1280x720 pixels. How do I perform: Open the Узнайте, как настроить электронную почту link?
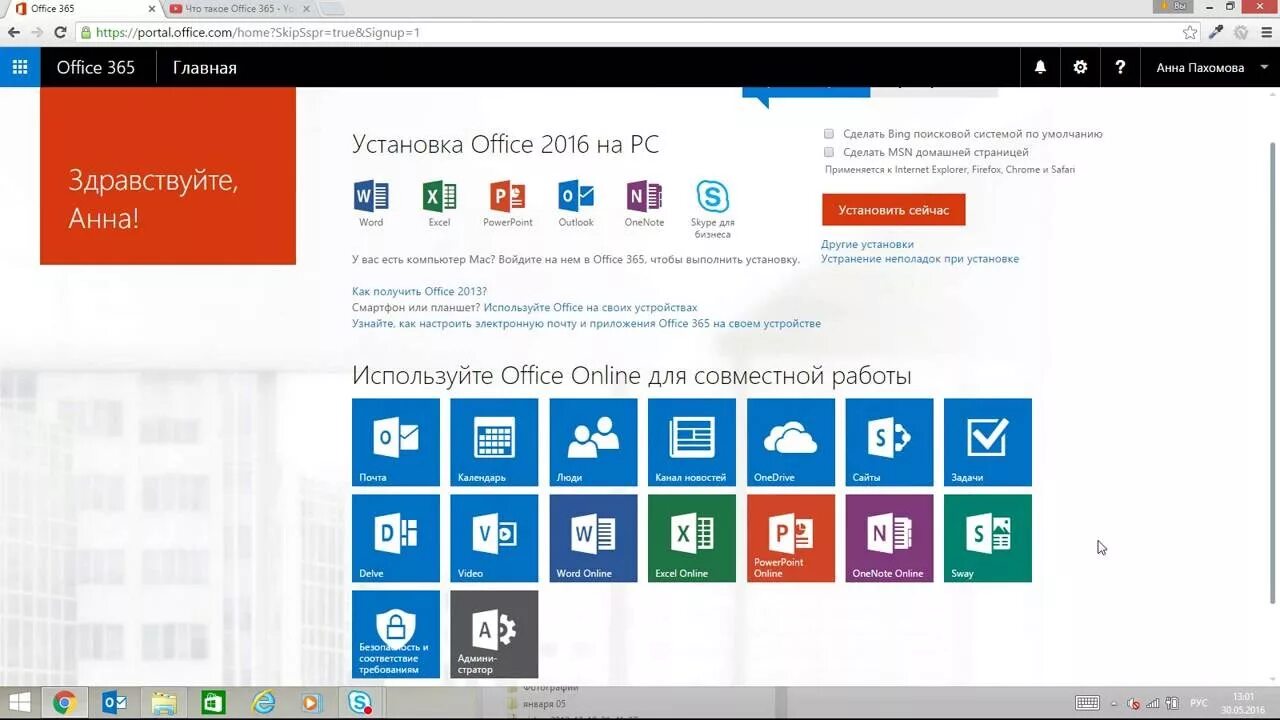click(586, 323)
